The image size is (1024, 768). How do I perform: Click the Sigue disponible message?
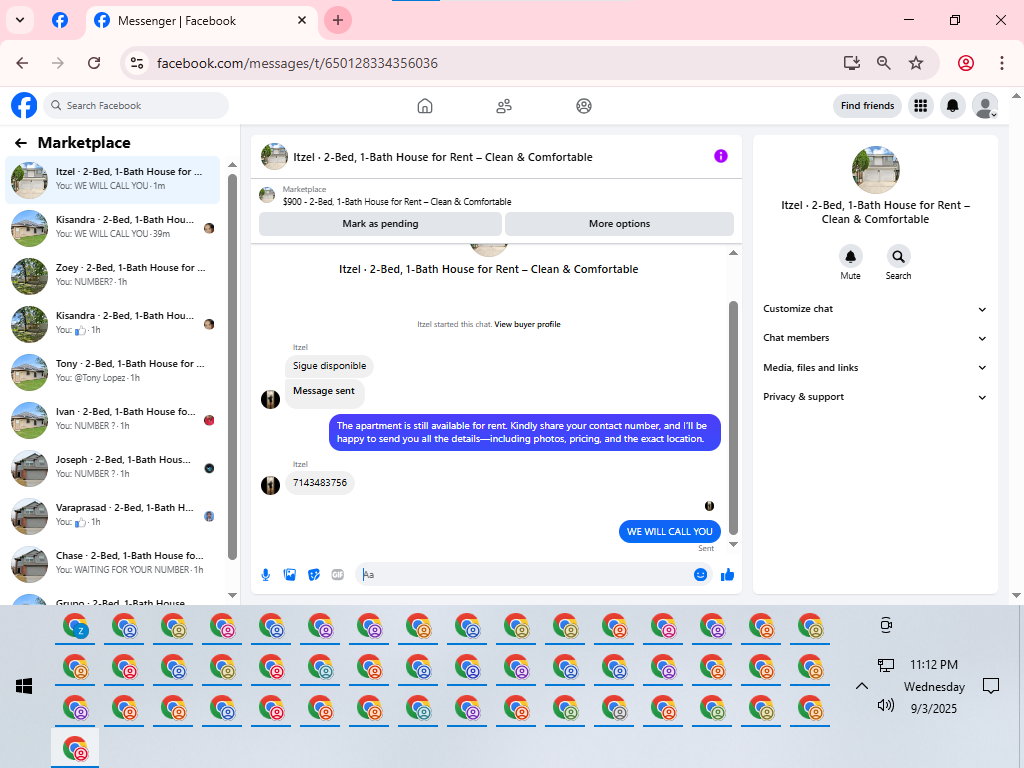tap(329, 366)
